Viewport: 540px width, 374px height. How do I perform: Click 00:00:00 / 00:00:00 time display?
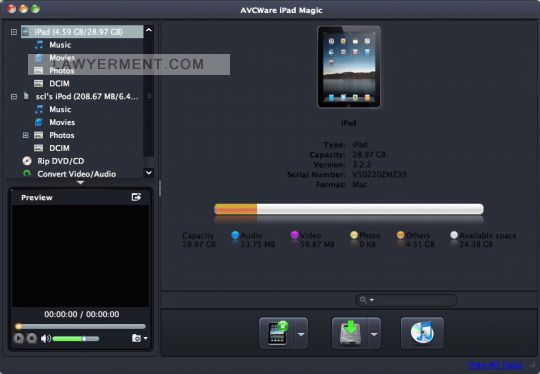click(x=82, y=314)
